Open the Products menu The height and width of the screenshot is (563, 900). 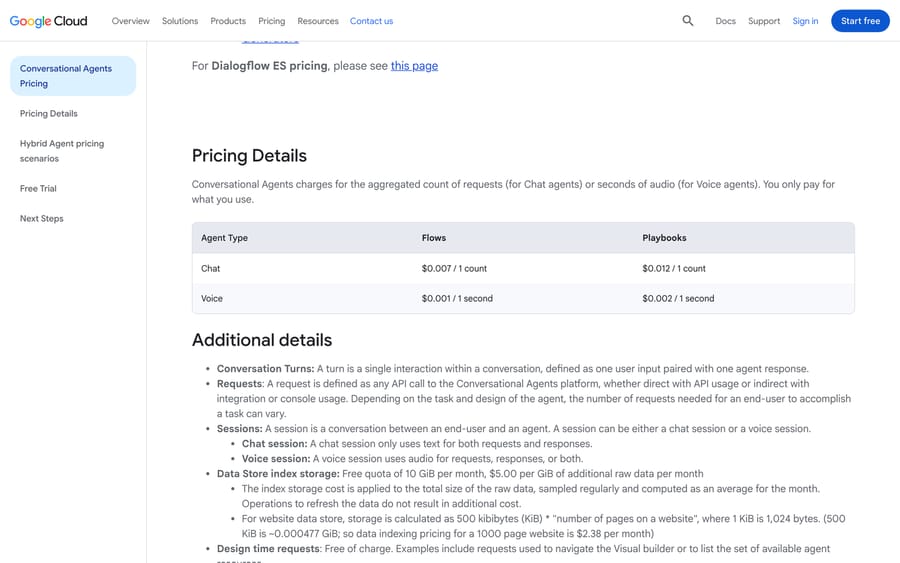(x=228, y=21)
